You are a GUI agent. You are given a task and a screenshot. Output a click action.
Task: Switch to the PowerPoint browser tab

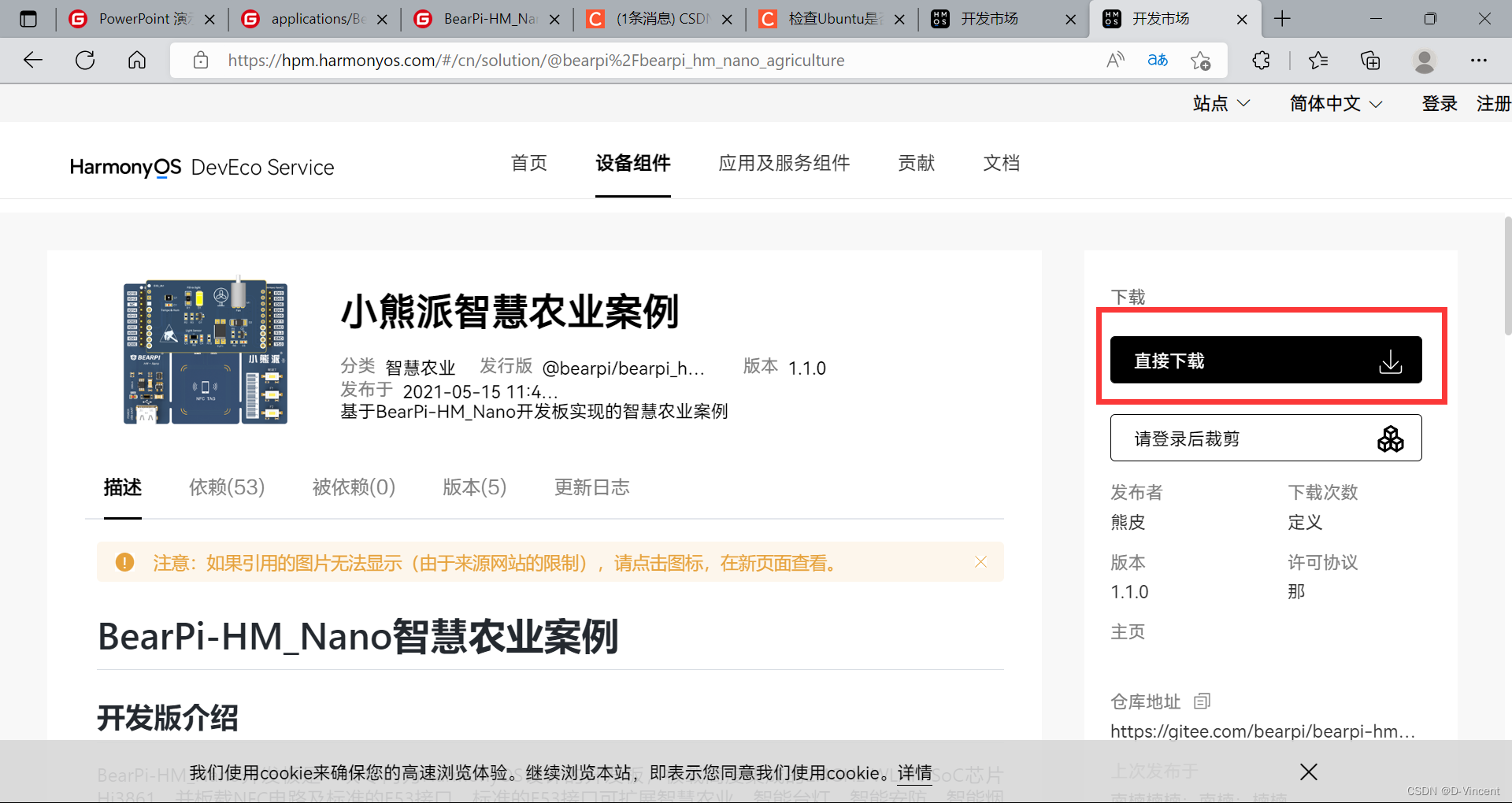(x=142, y=19)
